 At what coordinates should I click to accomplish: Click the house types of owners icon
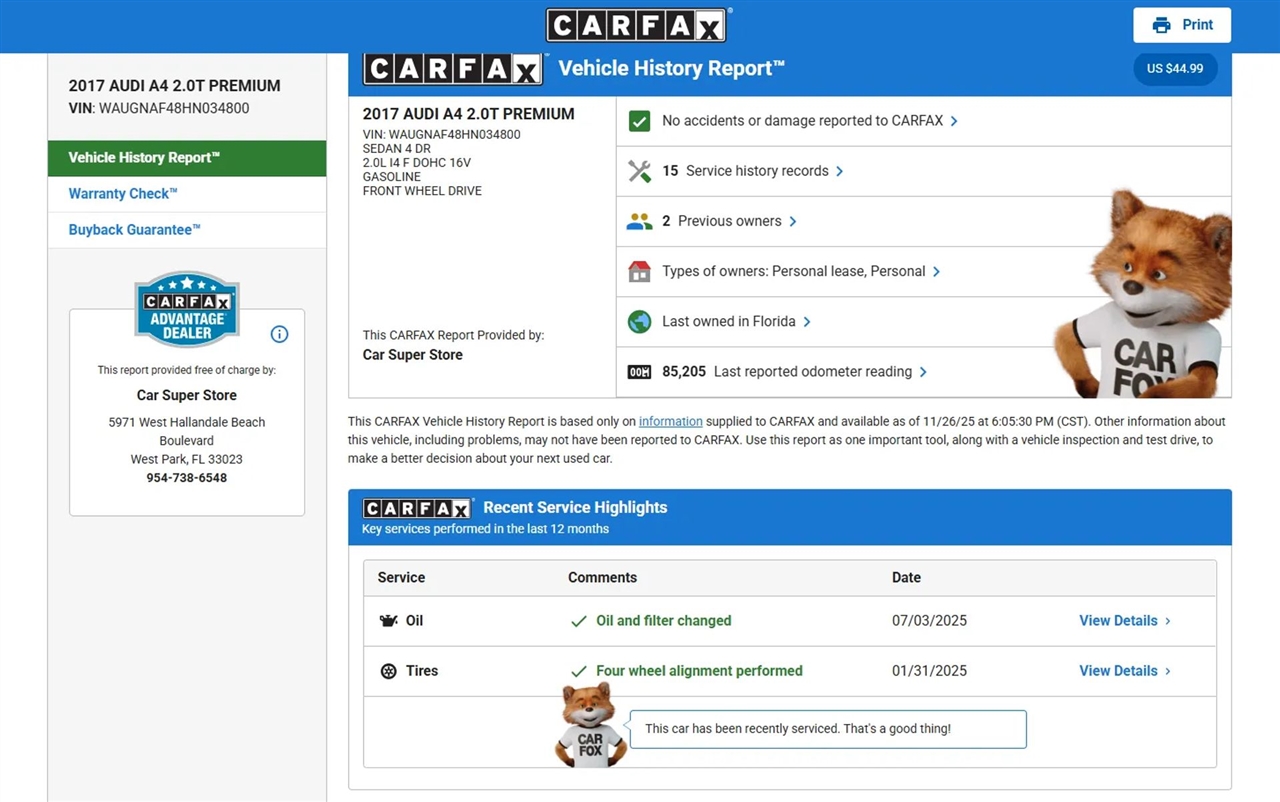tap(639, 271)
